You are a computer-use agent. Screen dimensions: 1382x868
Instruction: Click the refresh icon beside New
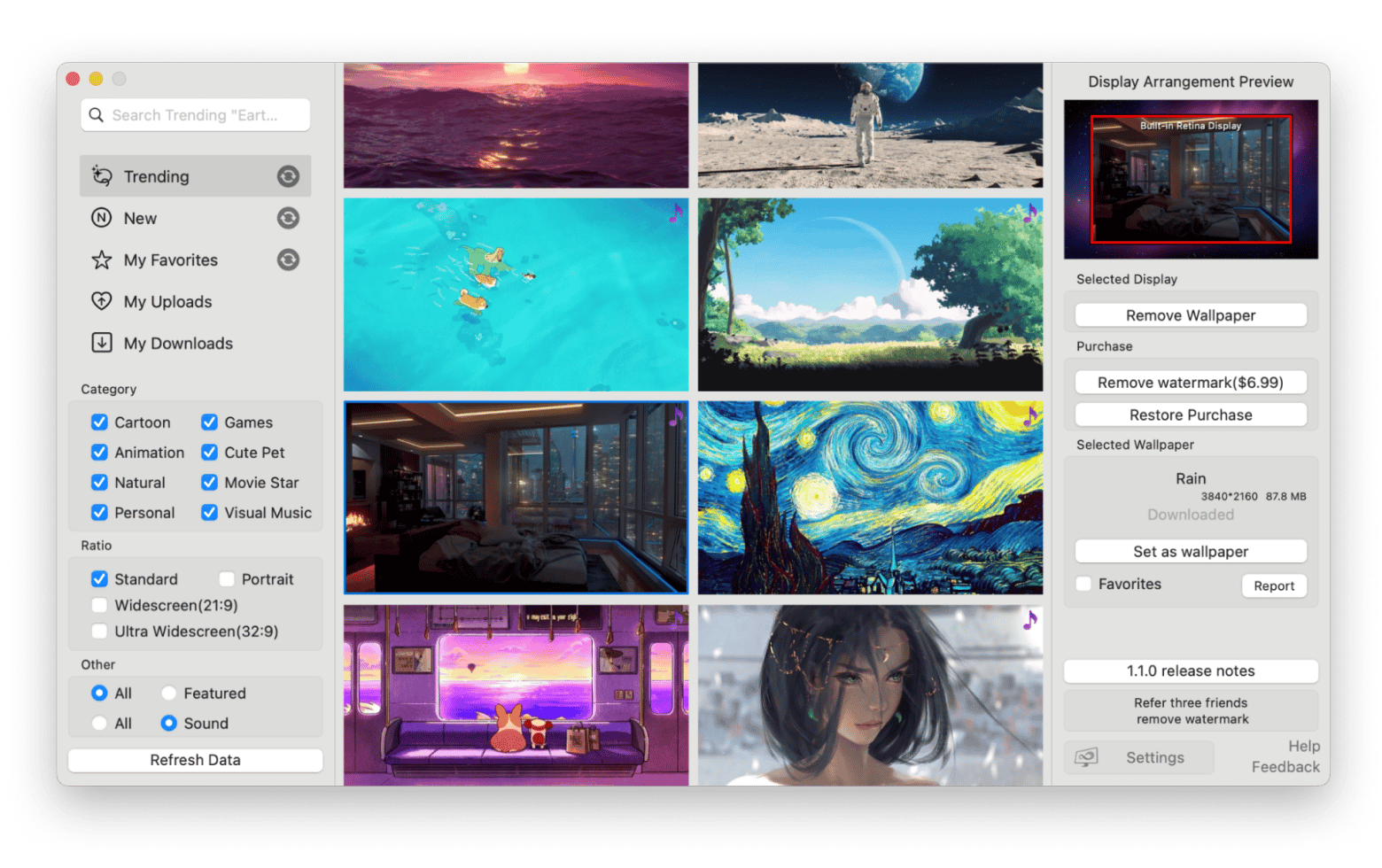click(x=288, y=218)
